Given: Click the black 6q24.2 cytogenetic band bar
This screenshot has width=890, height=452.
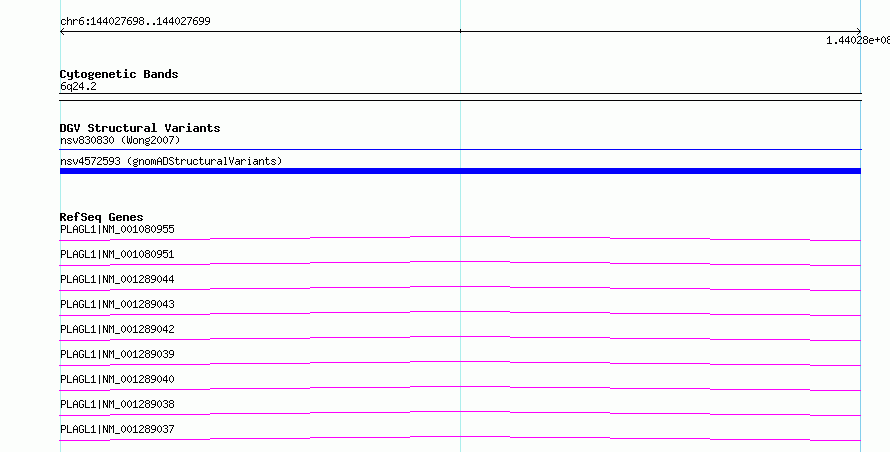Looking at the screenshot, I should tap(460, 97).
